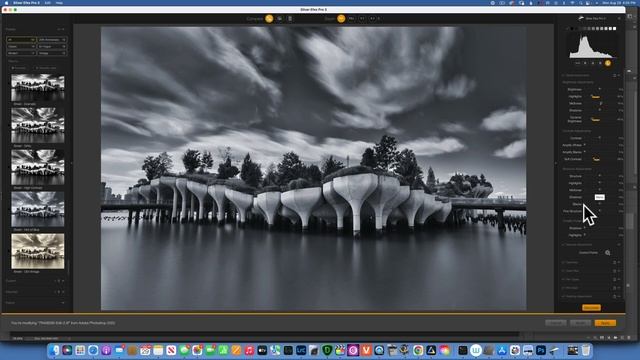The height and width of the screenshot is (360, 640).
Task: Open the Edit menu
Action: click(x=48, y=2)
